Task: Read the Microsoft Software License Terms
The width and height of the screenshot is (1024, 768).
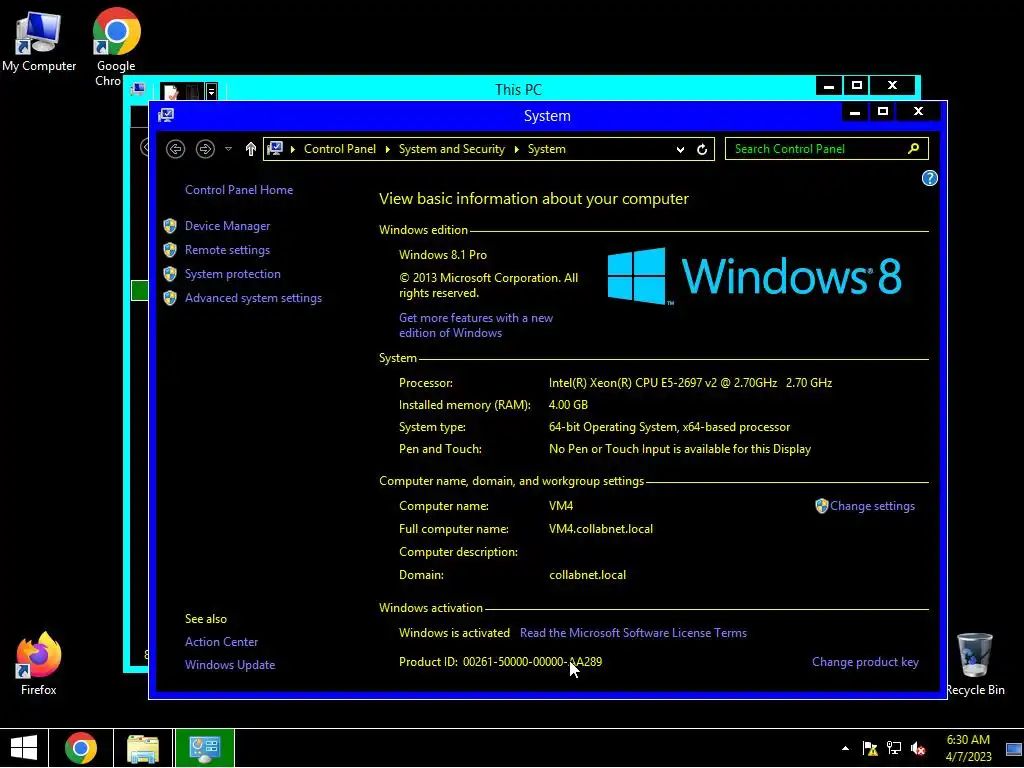Action: pos(633,632)
